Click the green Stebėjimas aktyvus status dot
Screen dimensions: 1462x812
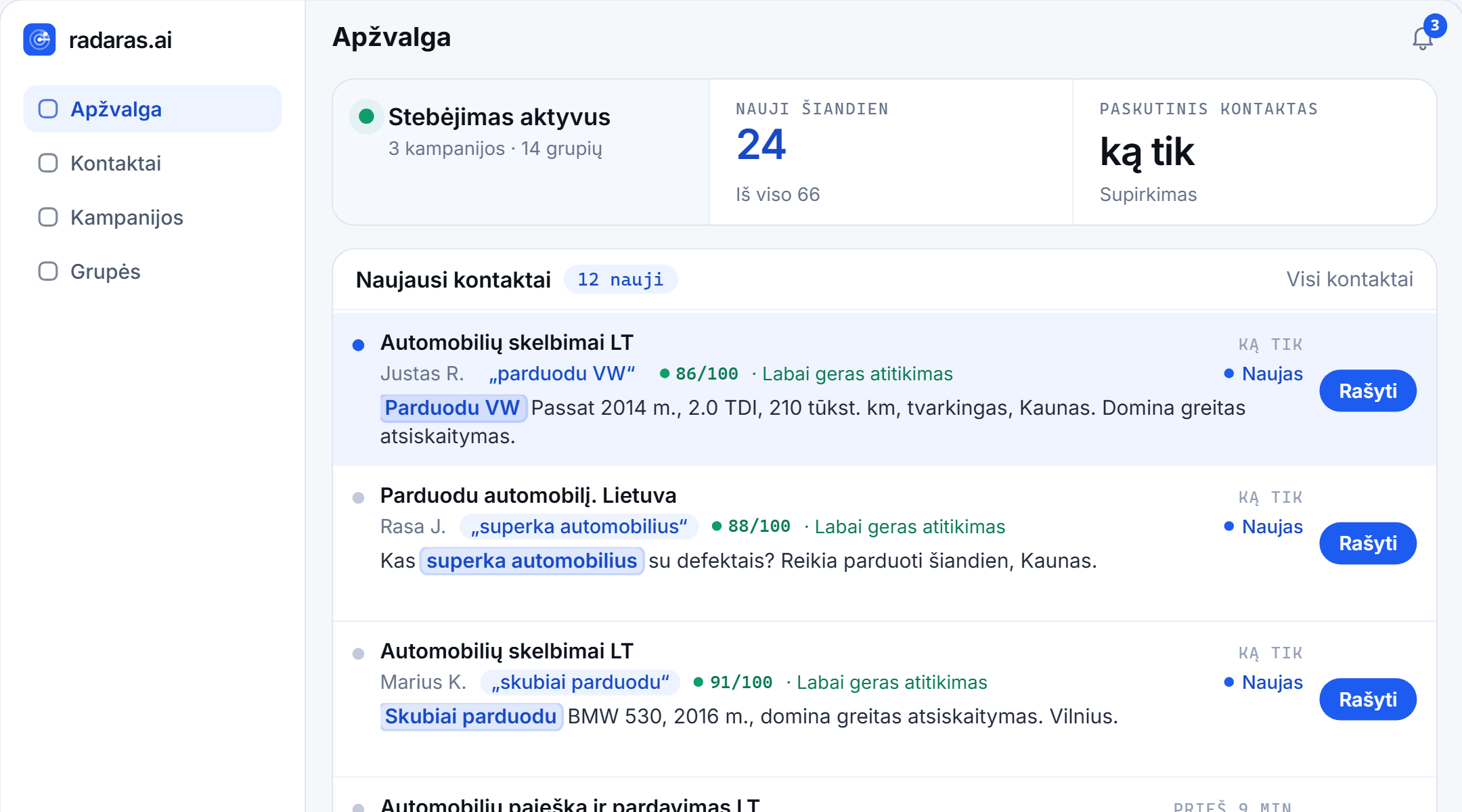366,116
